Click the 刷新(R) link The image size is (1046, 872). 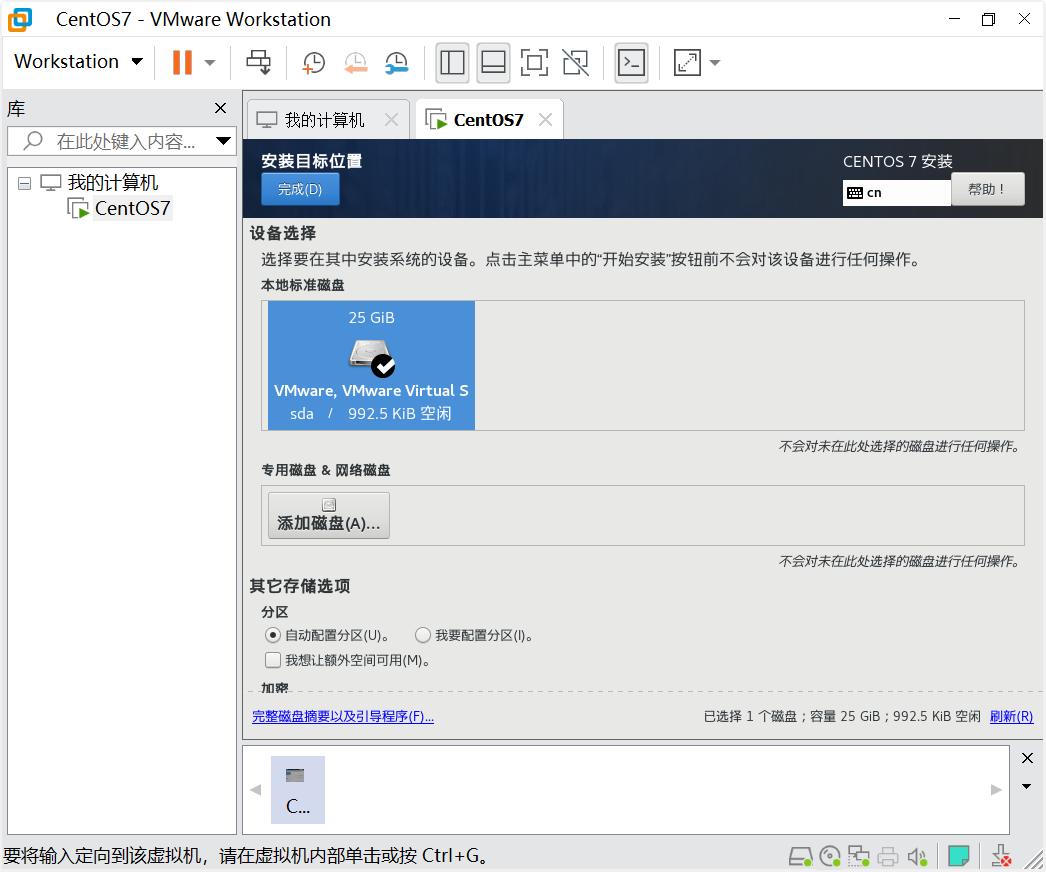point(1011,717)
